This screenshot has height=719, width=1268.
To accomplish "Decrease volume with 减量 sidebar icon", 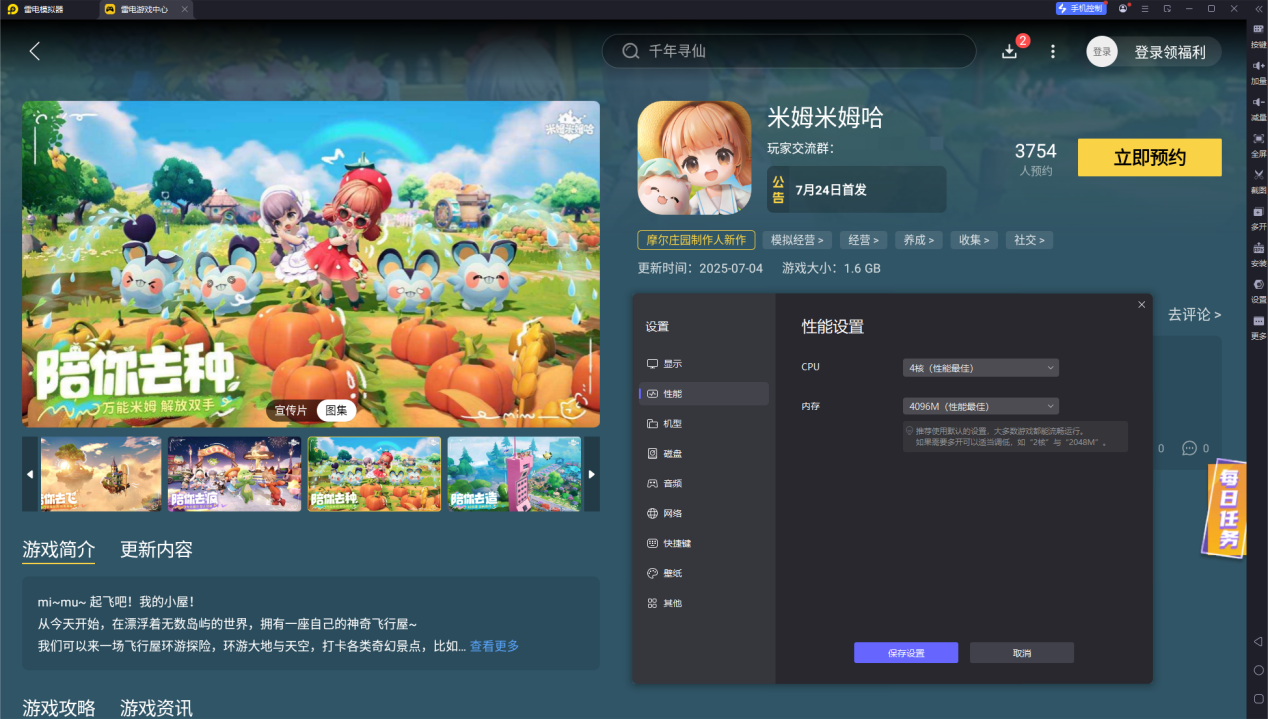I will (1258, 108).
